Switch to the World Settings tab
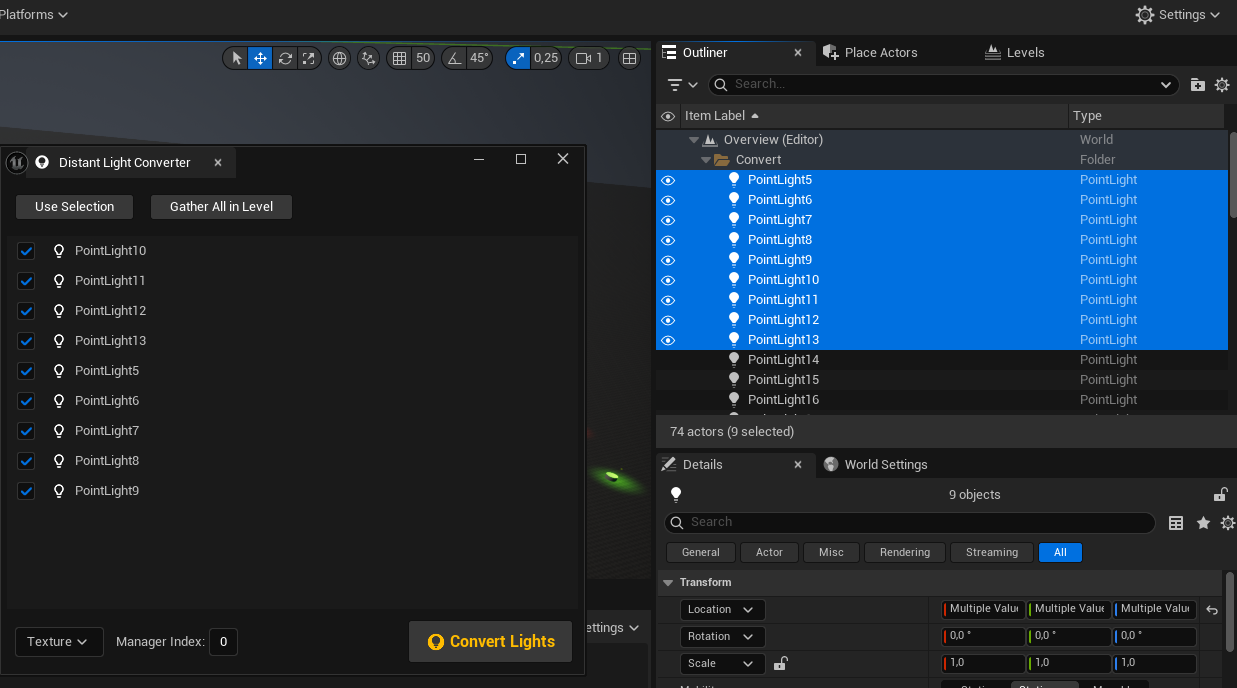This screenshot has width=1237, height=688. coord(876,464)
